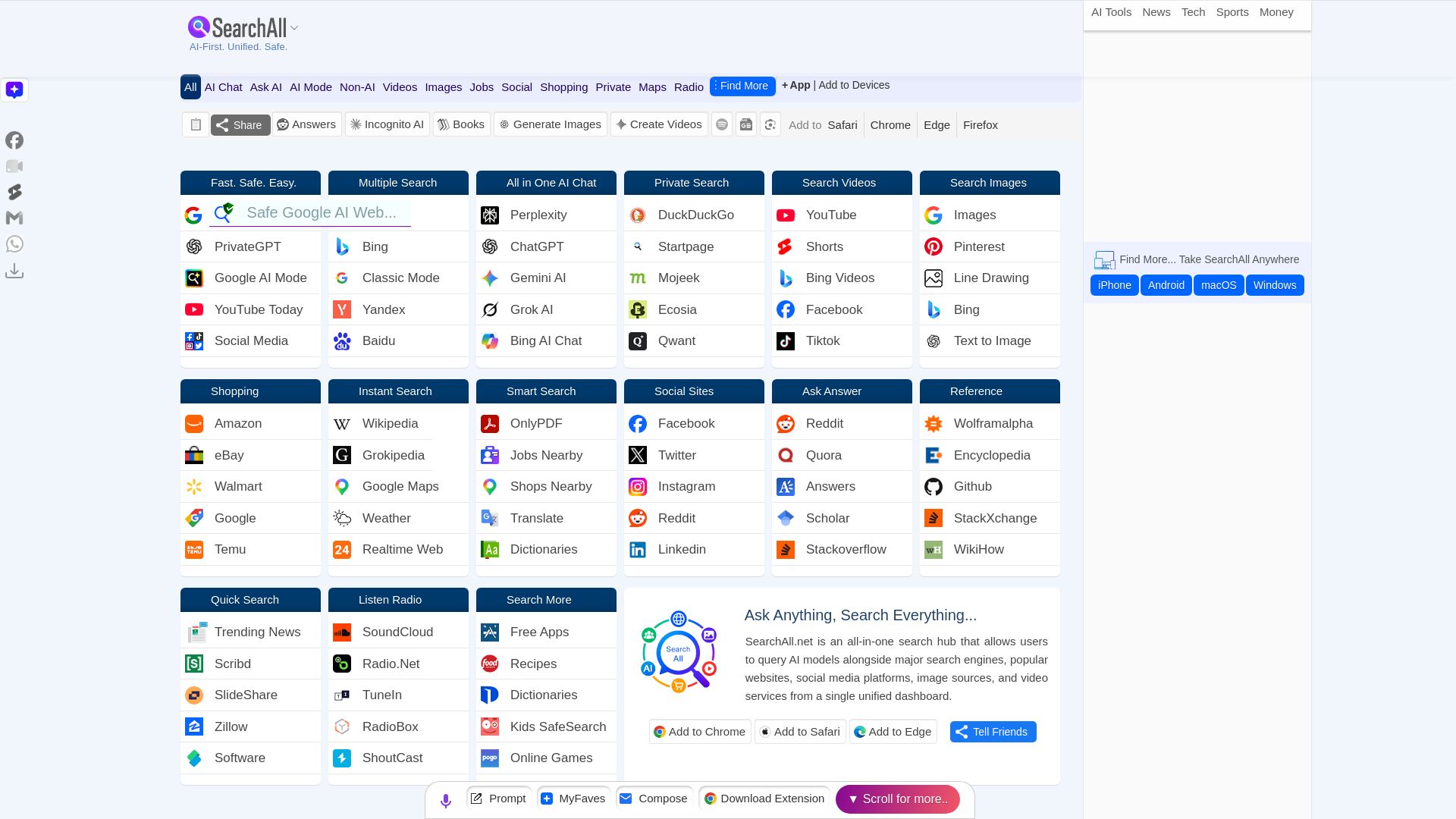This screenshot has width=1456, height=819.
Task: Click the Answers button in toolbar
Action: click(306, 124)
